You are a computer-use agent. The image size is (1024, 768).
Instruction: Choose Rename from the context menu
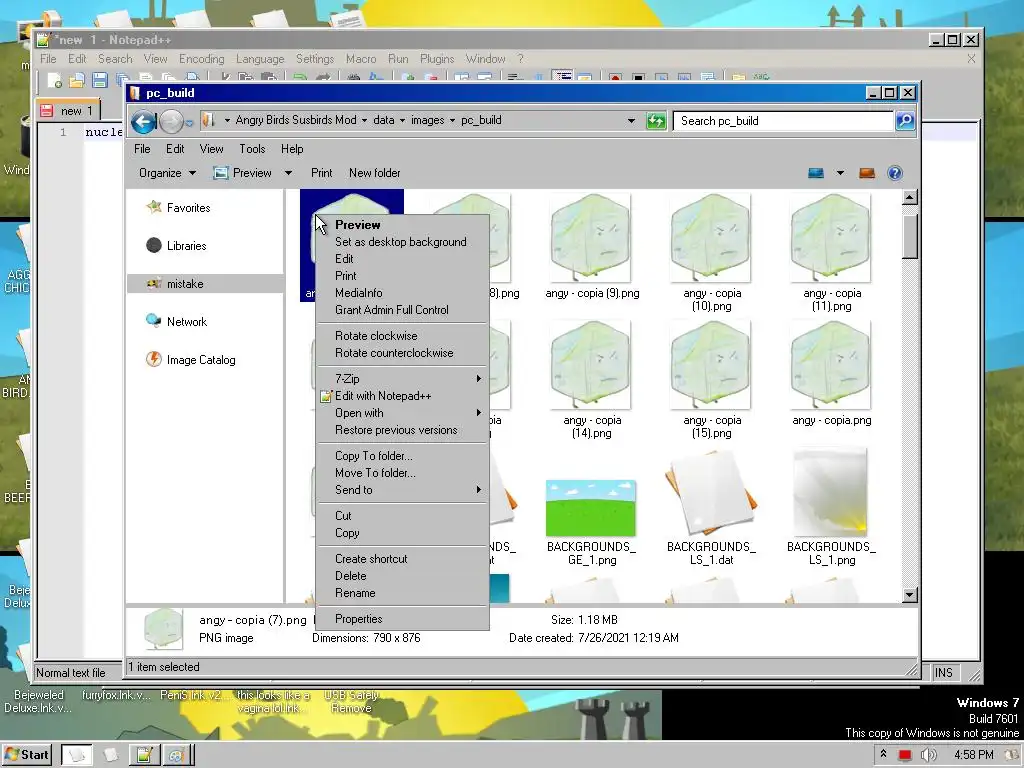click(402, 593)
